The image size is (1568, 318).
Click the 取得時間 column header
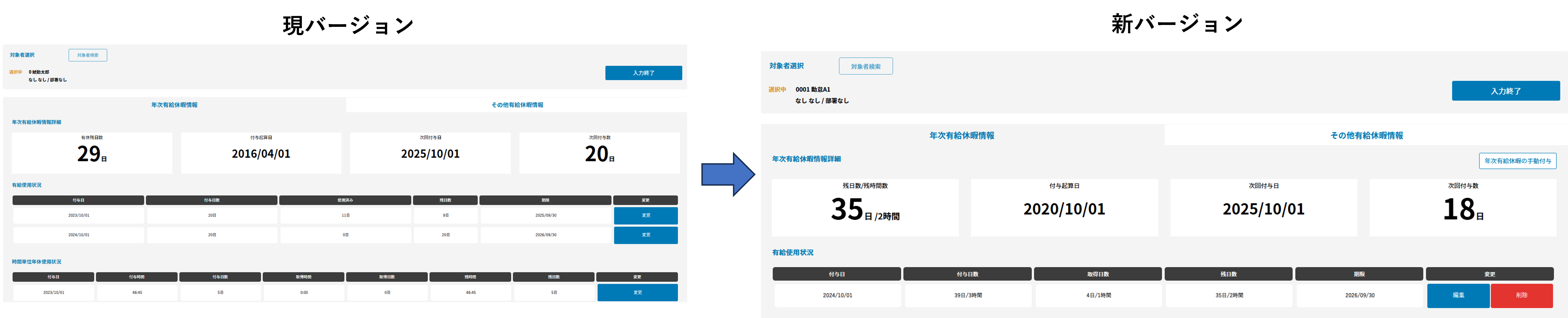(304, 277)
